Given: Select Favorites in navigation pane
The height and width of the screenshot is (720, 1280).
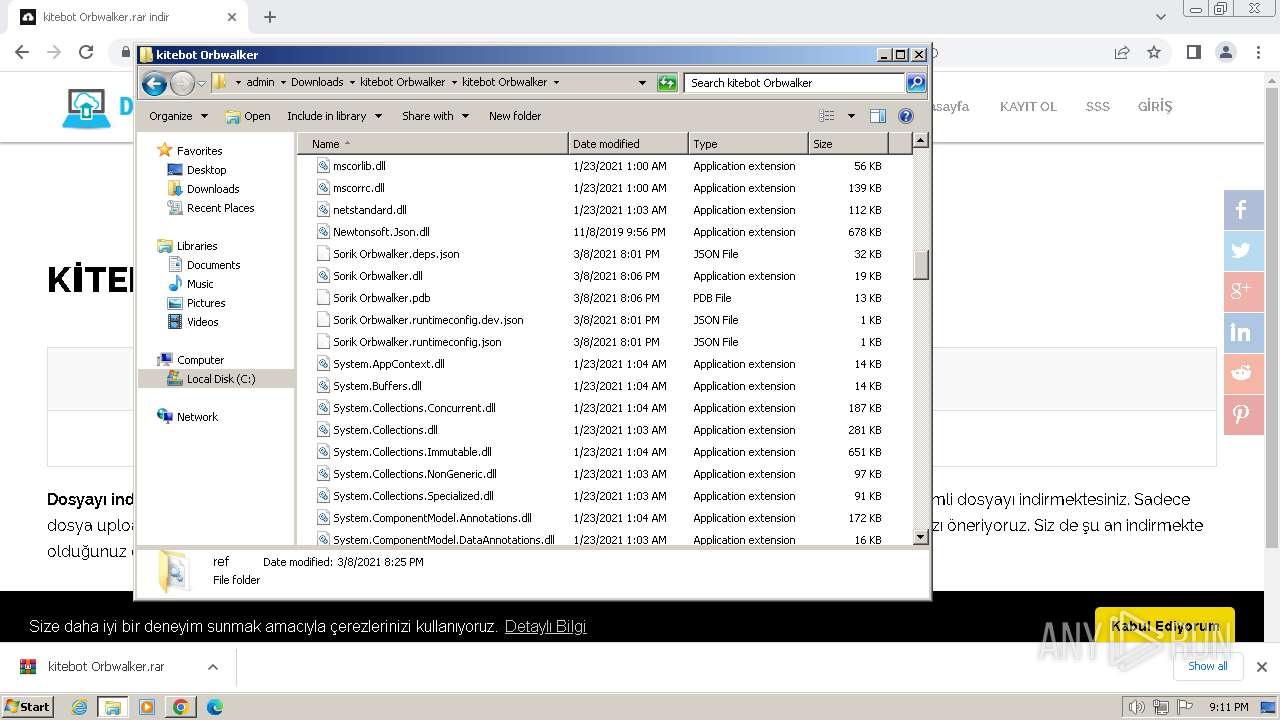Looking at the screenshot, I should click(x=199, y=151).
